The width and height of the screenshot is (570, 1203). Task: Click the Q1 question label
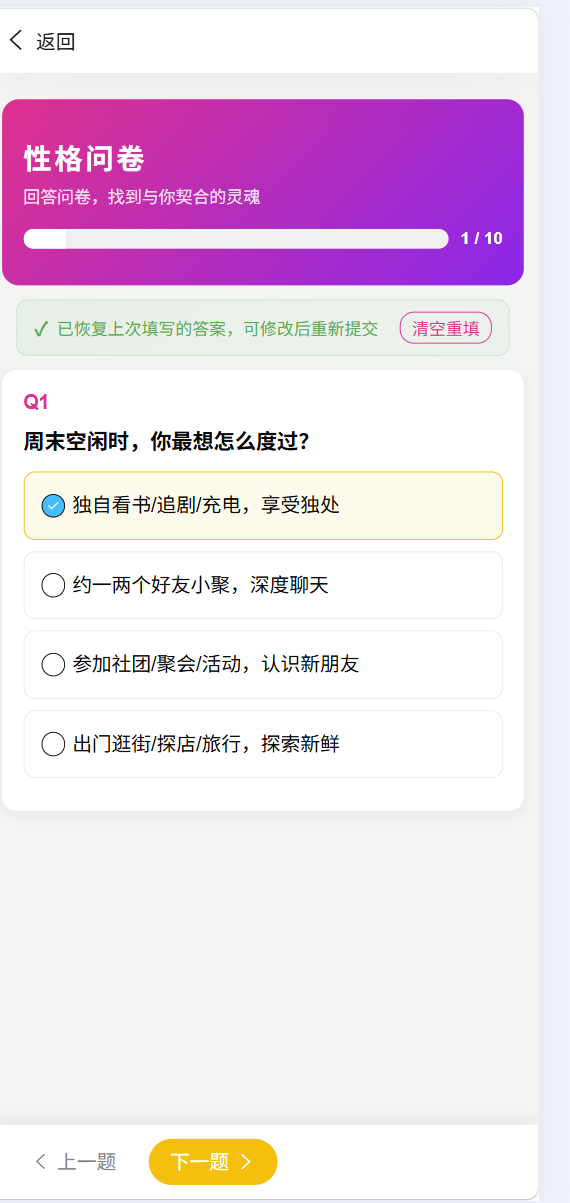coord(37,402)
